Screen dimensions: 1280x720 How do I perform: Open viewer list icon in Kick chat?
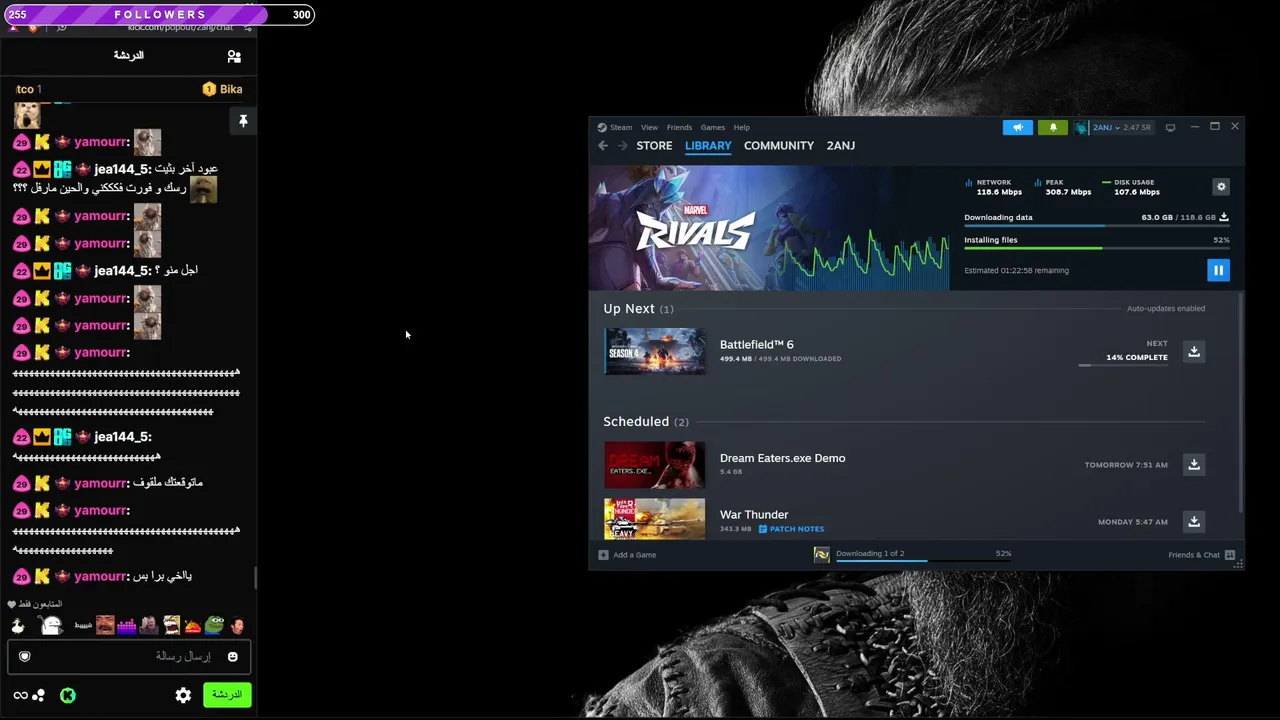[234, 57]
